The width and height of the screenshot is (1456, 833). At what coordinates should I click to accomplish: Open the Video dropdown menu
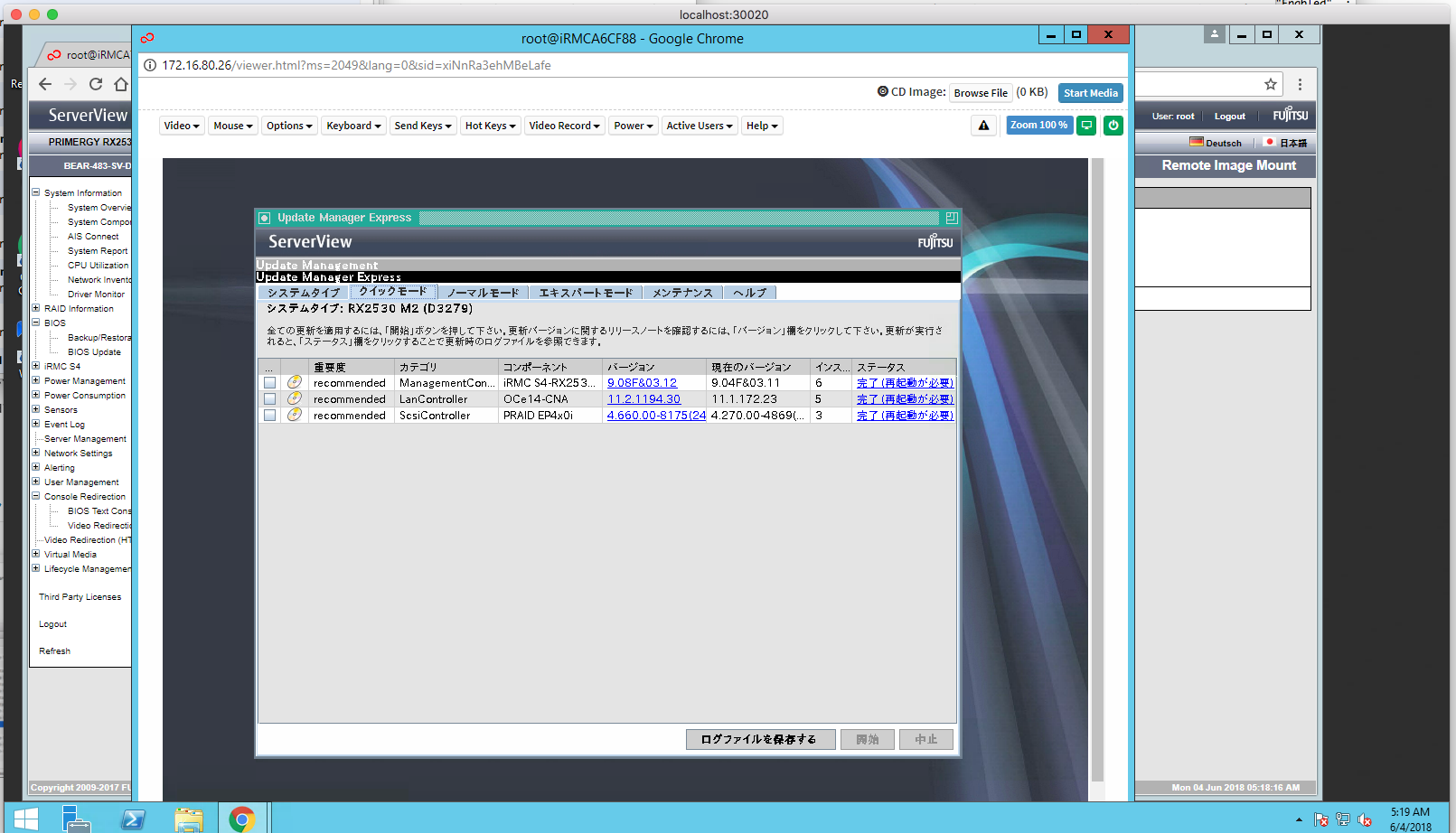pos(182,126)
